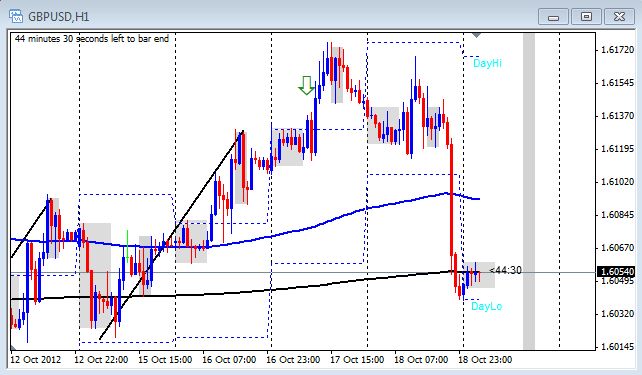Image resolution: width=642 pixels, height=375 pixels.
Task: Select the DayLo label
Action: 486,306
